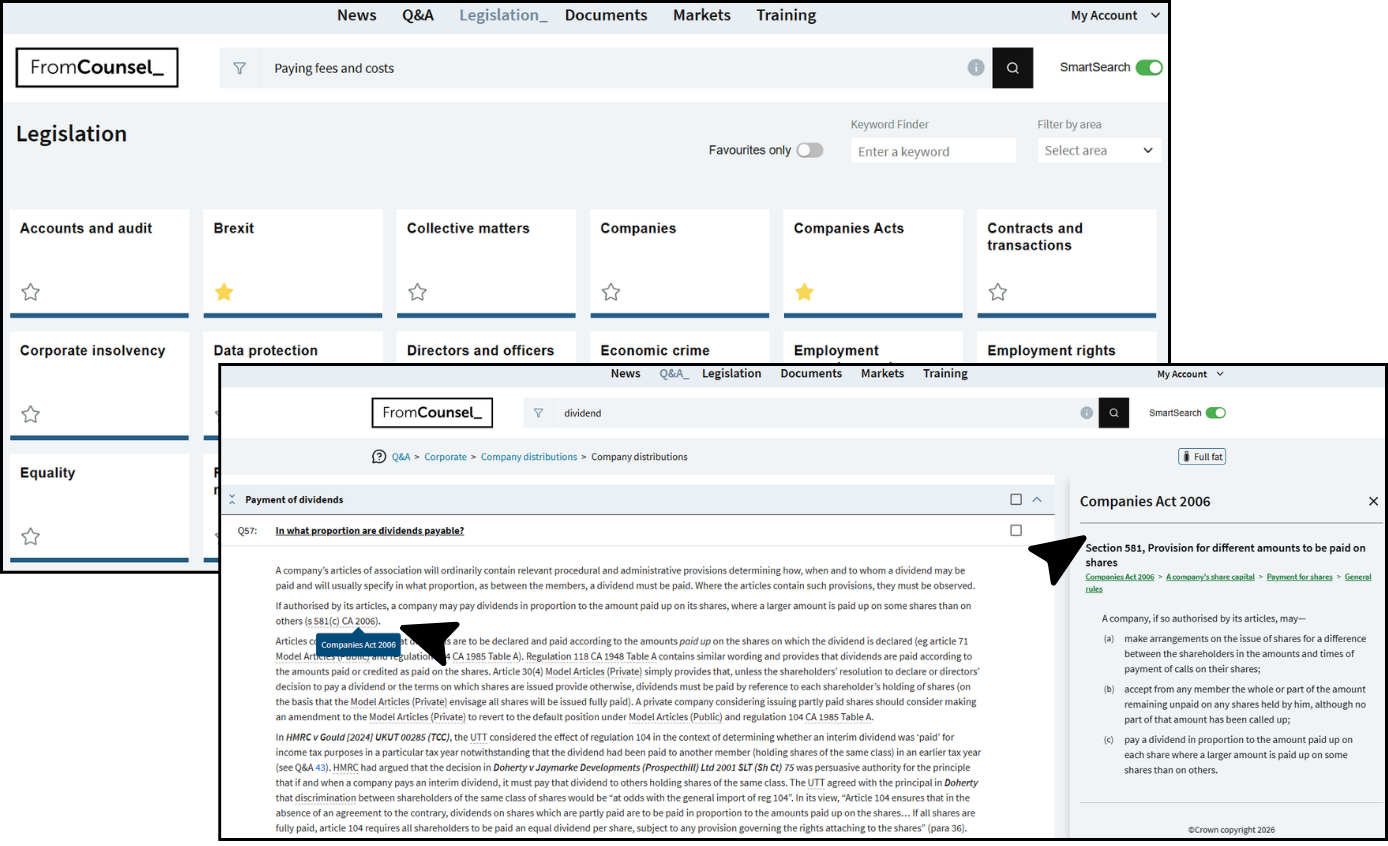Close the Companies Act 2006 side panel
1388x846 pixels.
coord(1373,501)
